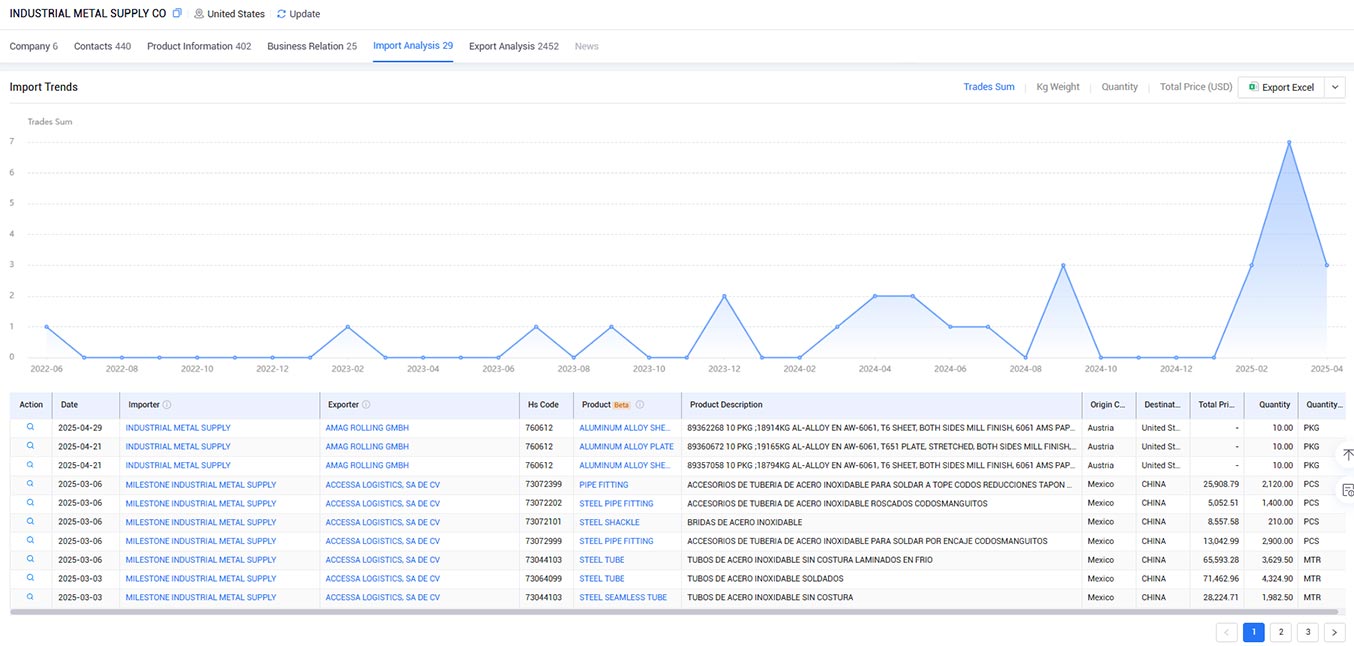Select Total Price (USD) chart metric
Image resolution: width=1354 pixels, height=646 pixels.
pyautogui.click(x=1196, y=87)
